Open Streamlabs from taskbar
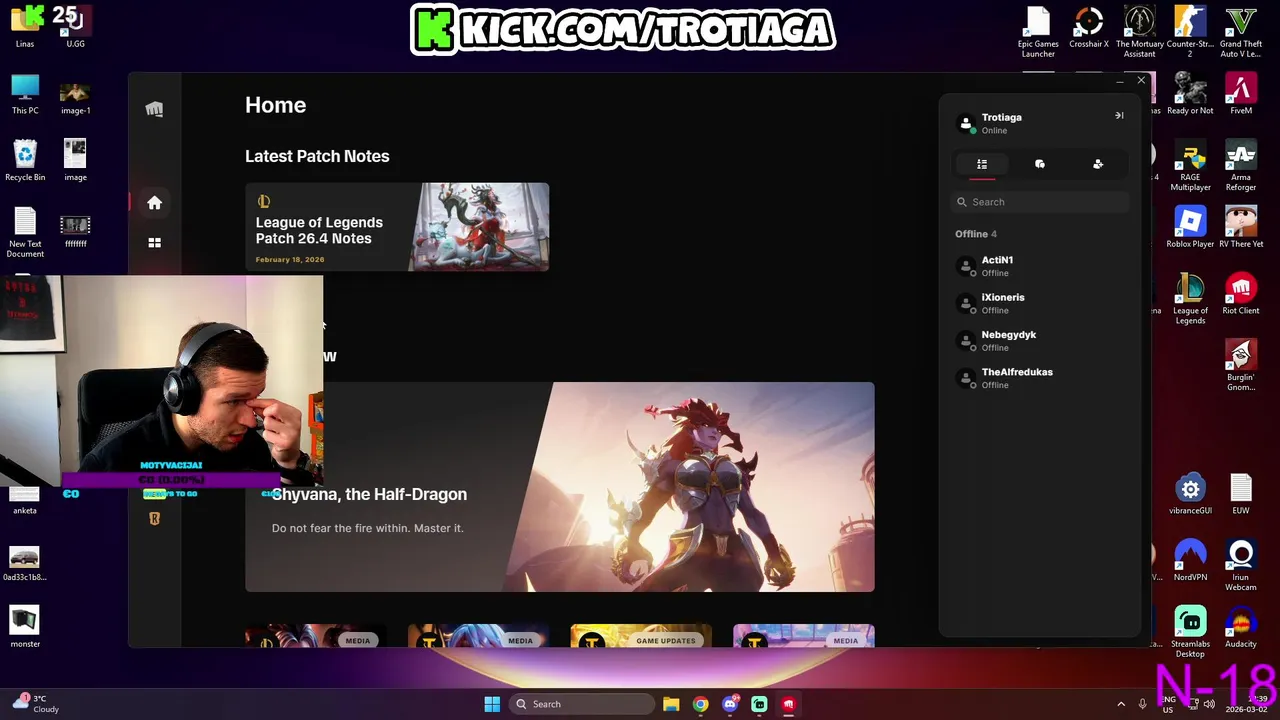Image resolution: width=1280 pixels, height=720 pixels. pos(759,704)
